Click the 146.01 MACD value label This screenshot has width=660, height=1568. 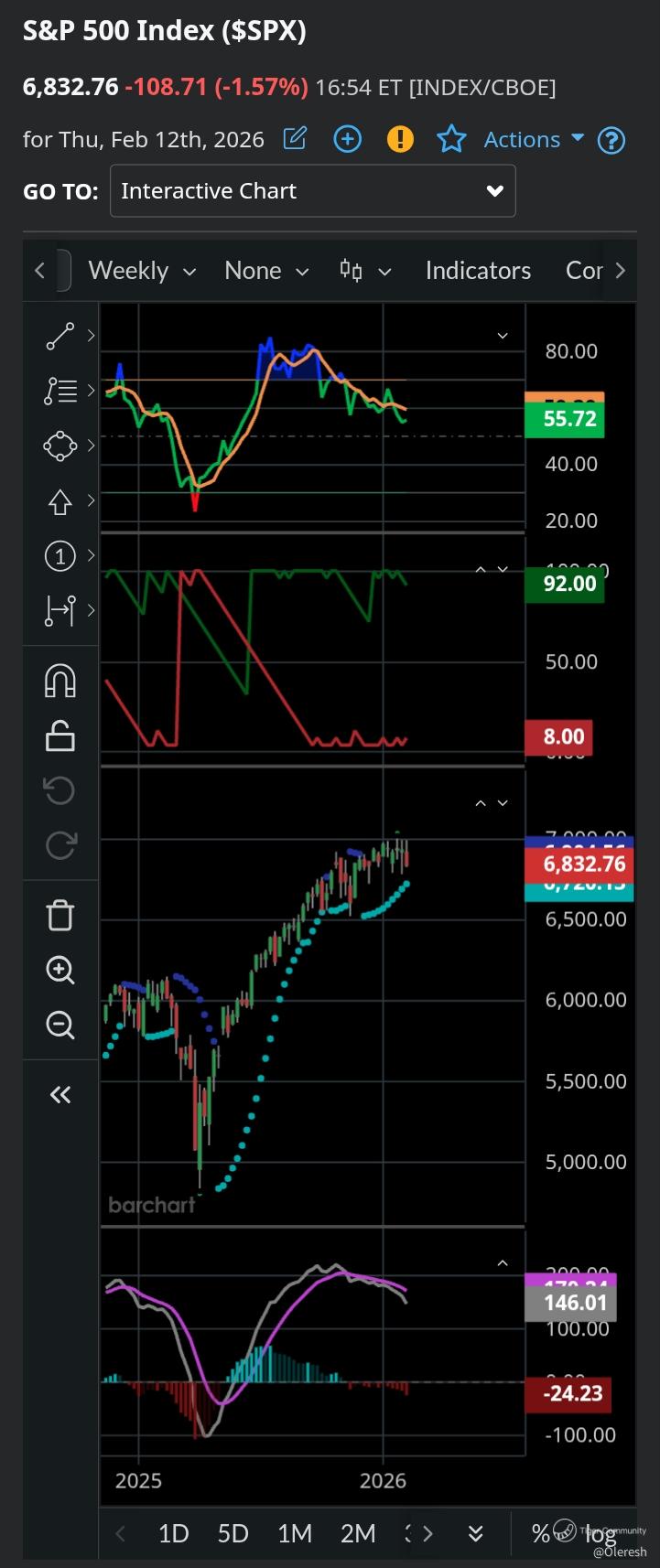(x=571, y=1303)
